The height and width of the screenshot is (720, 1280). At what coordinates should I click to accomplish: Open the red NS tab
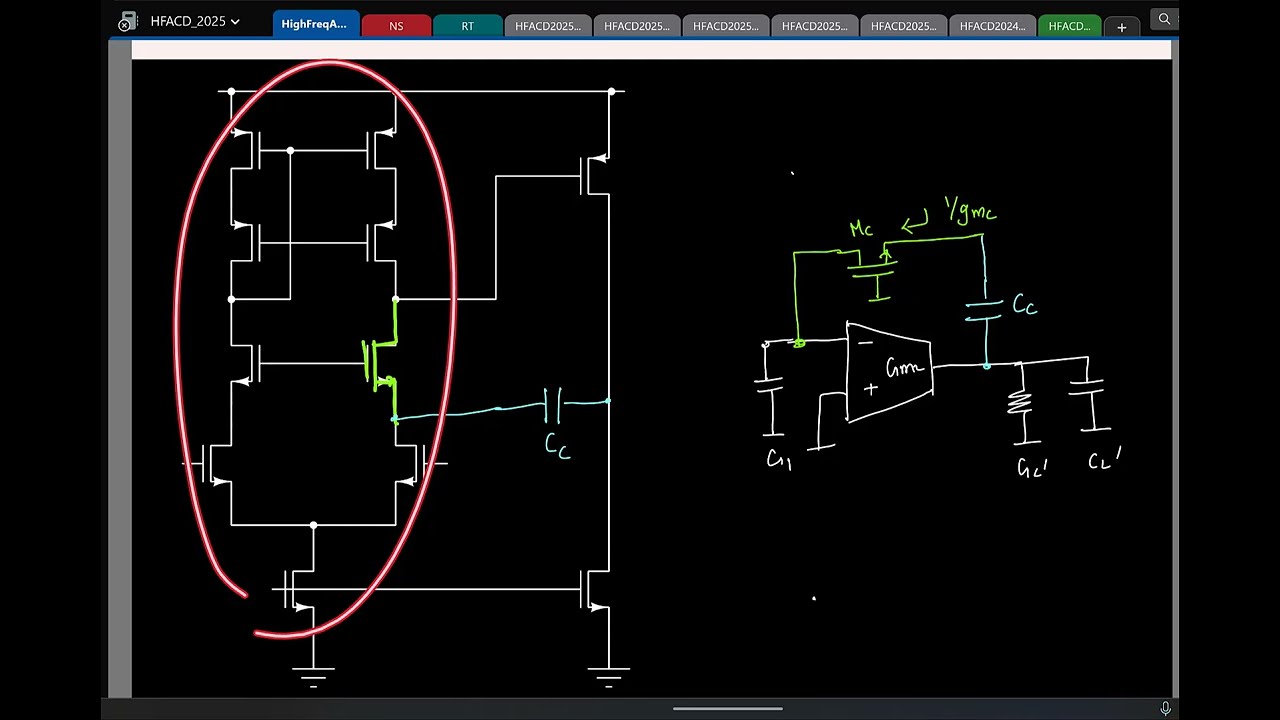pos(396,26)
